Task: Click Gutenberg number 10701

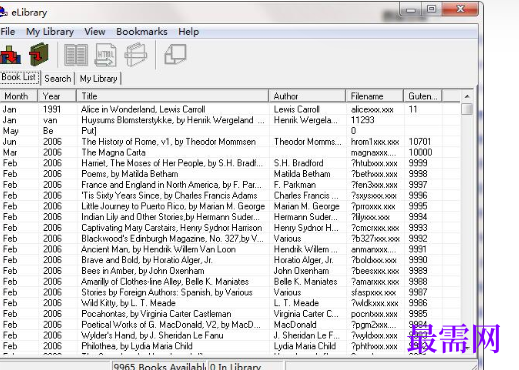Action: coord(420,142)
